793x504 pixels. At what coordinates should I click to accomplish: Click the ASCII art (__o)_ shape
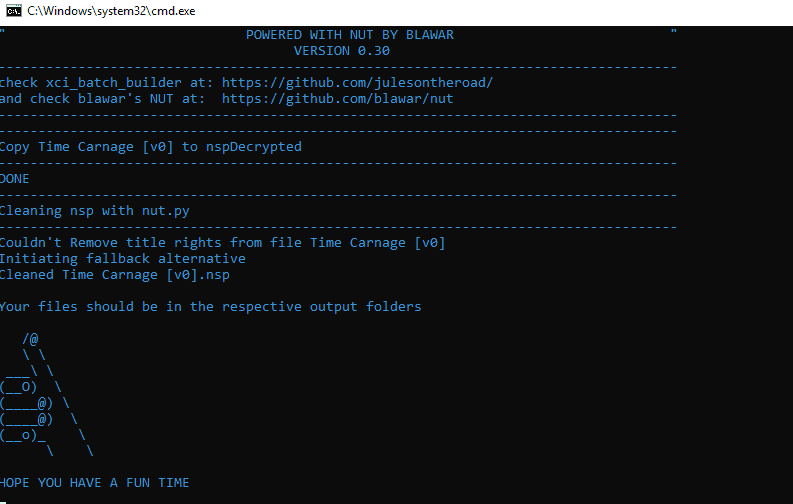[x=23, y=435]
